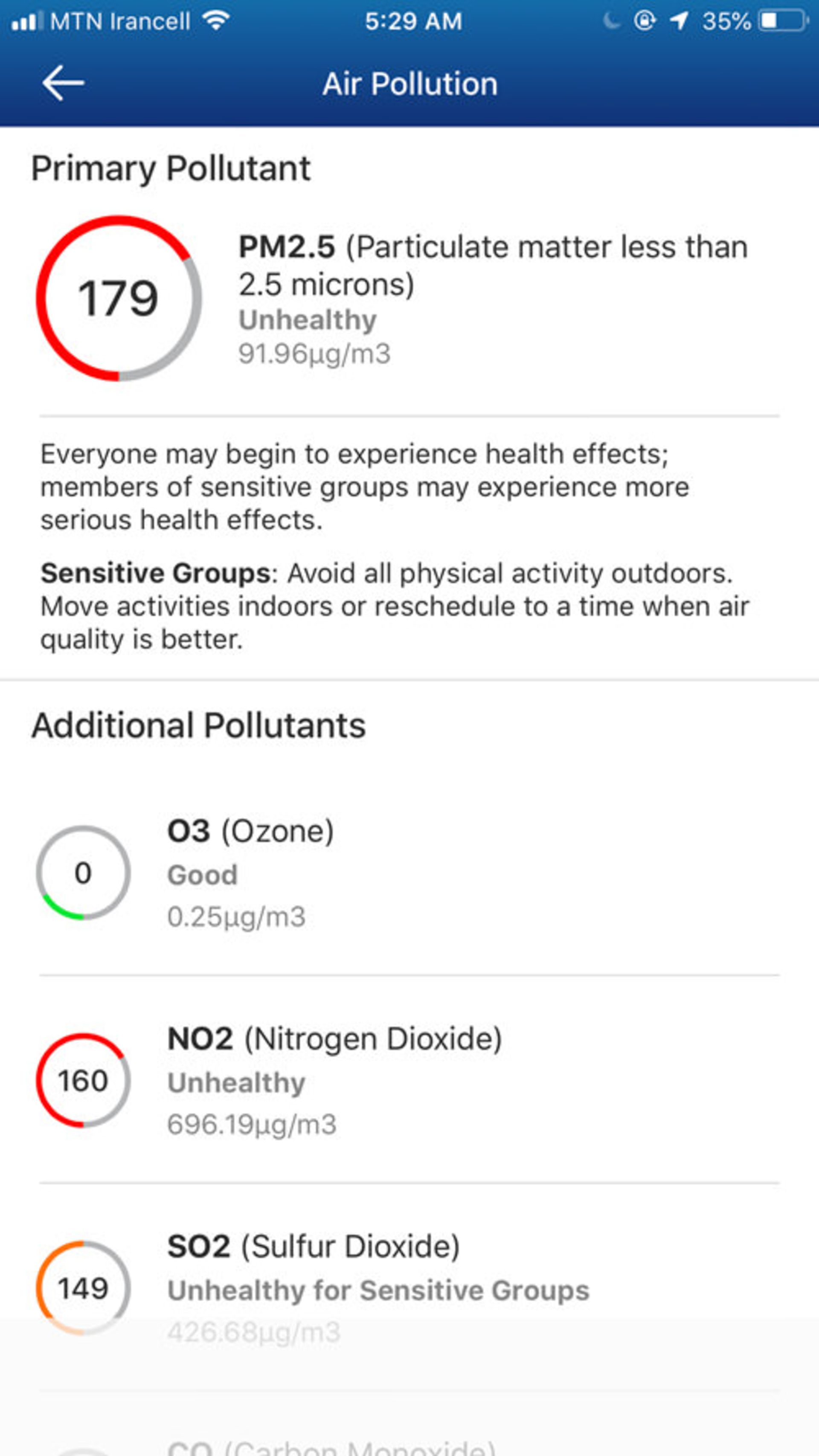Tap the SO2 gauge showing 149
819x1456 pixels.
(83, 1288)
